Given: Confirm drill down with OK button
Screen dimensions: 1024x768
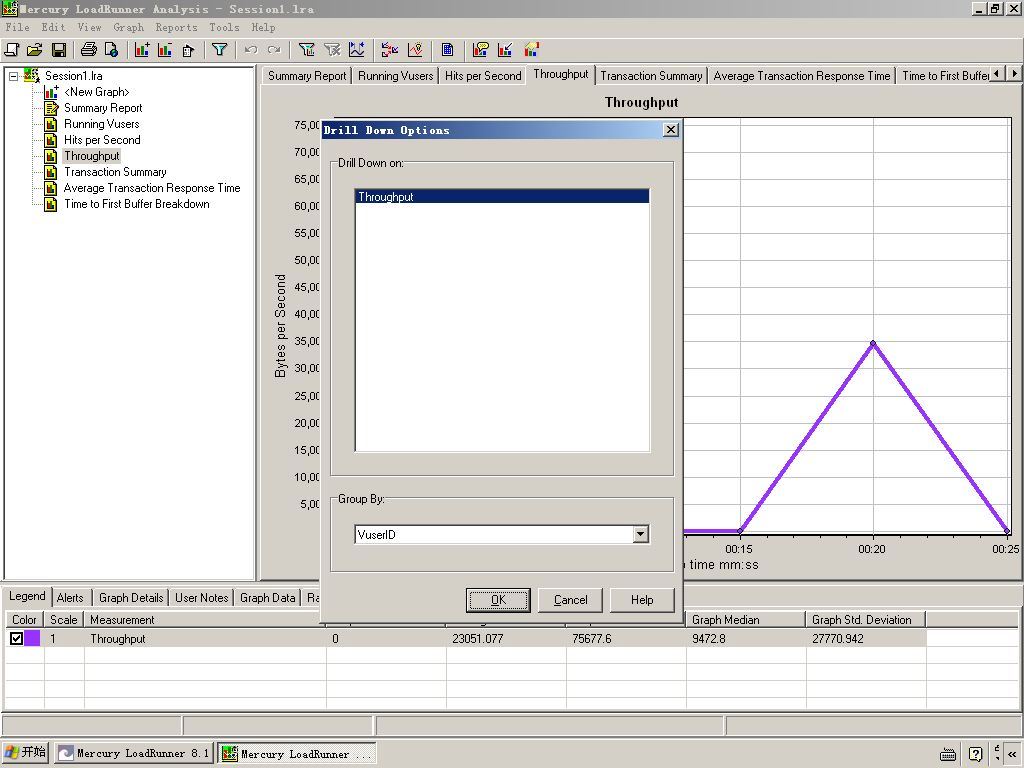Looking at the screenshot, I should click(x=498, y=600).
